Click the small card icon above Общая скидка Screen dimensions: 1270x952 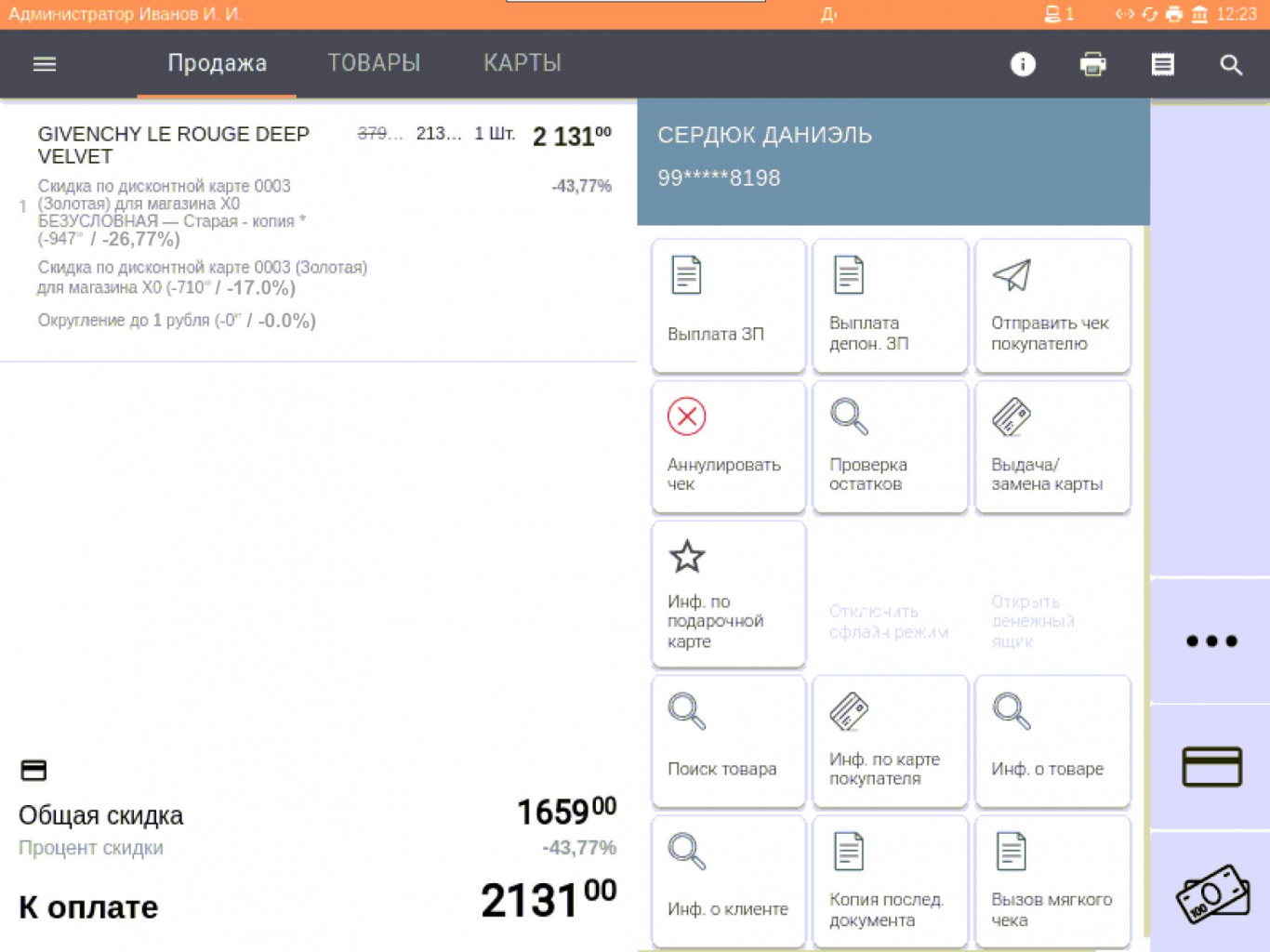tap(33, 770)
